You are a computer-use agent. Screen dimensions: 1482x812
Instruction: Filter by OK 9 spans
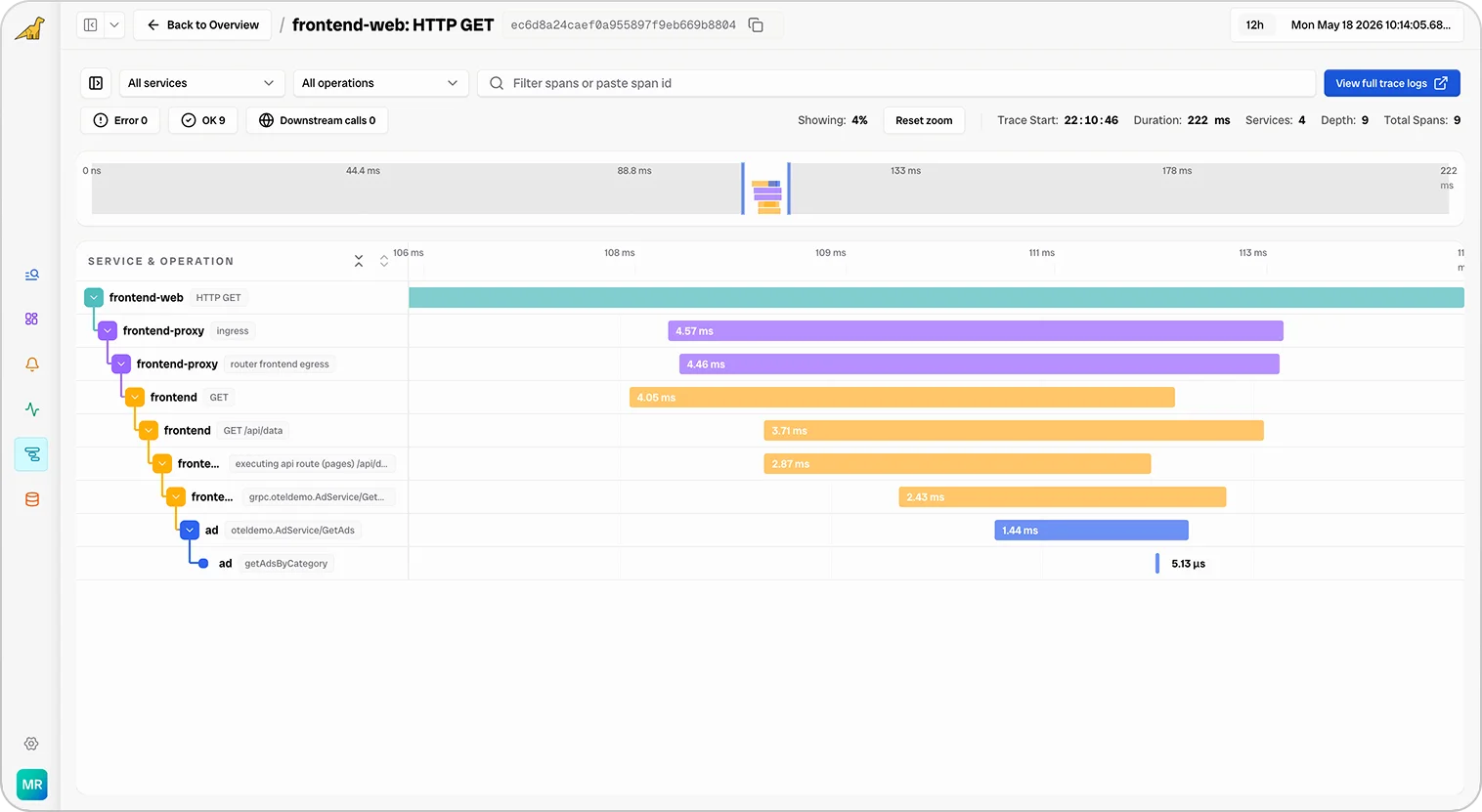coord(203,120)
